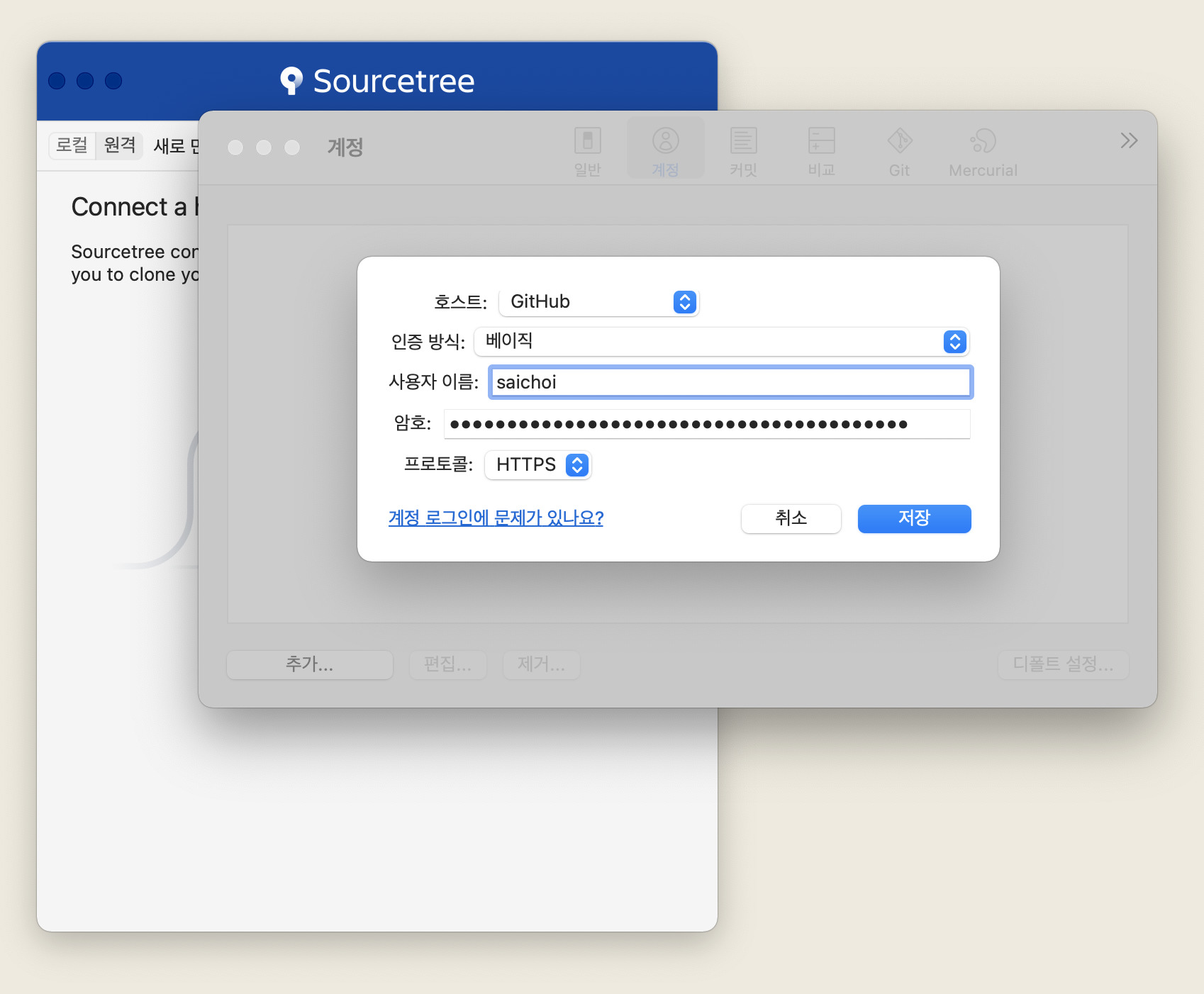This screenshot has width=1204, height=994.
Task: Close the 계정 preferences window
Action: (x=235, y=147)
